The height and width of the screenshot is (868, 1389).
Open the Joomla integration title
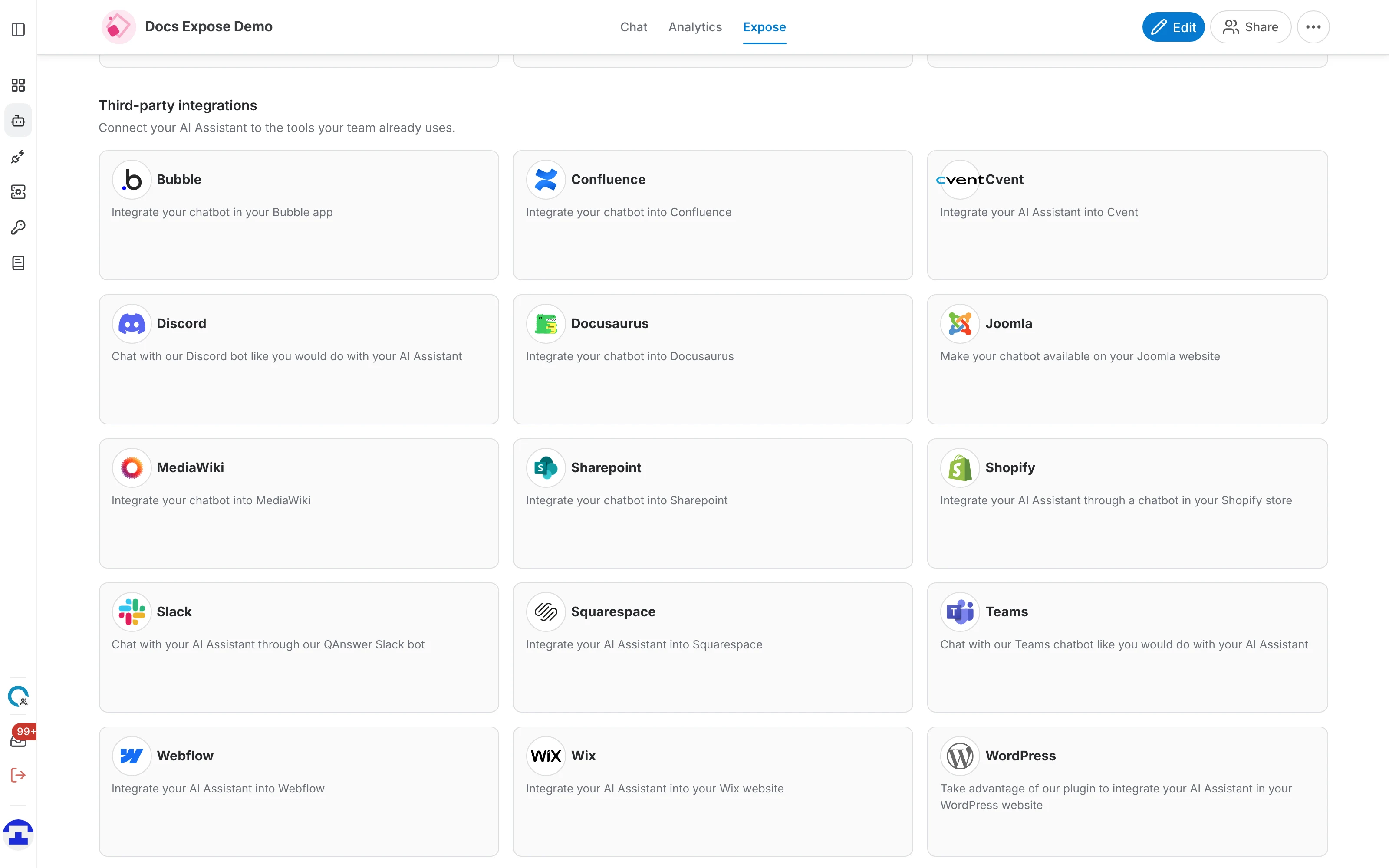pyautogui.click(x=1008, y=324)
